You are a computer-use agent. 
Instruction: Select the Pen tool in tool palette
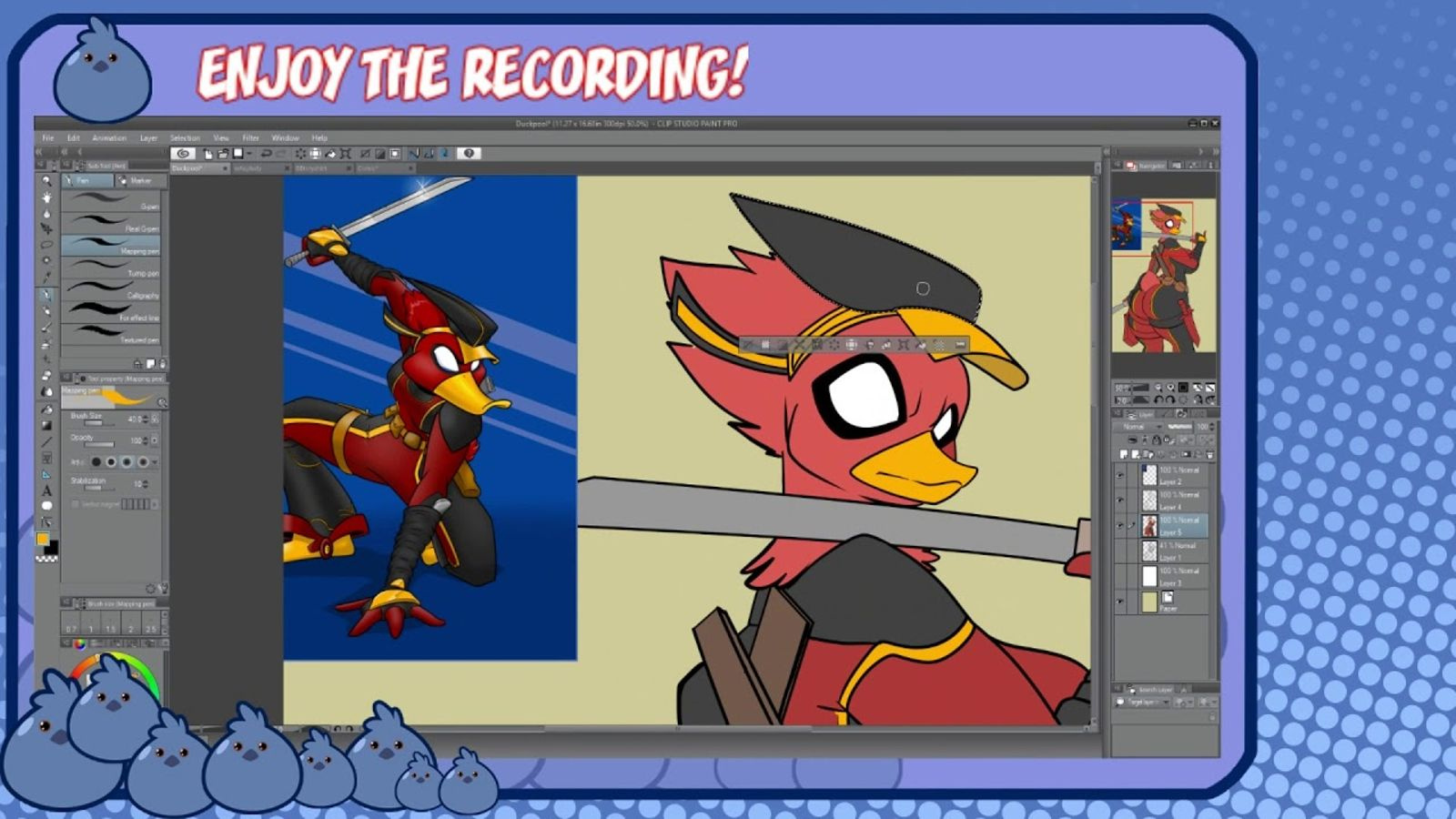click(x=46, y=295)
